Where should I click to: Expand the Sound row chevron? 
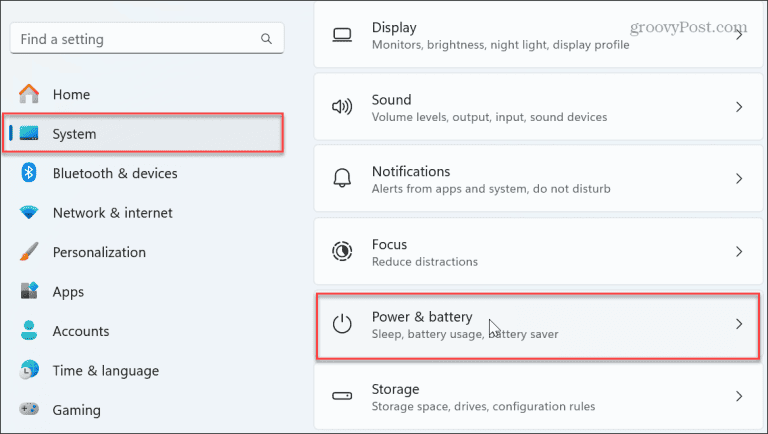point(739,107)
